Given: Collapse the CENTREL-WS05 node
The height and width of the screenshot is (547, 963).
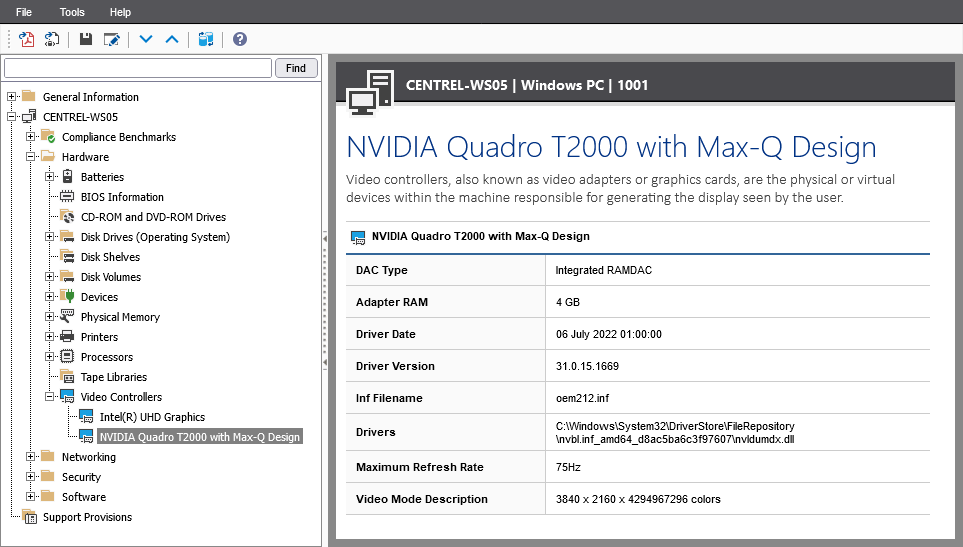Looking at the screenshot, I should point(11,117).
